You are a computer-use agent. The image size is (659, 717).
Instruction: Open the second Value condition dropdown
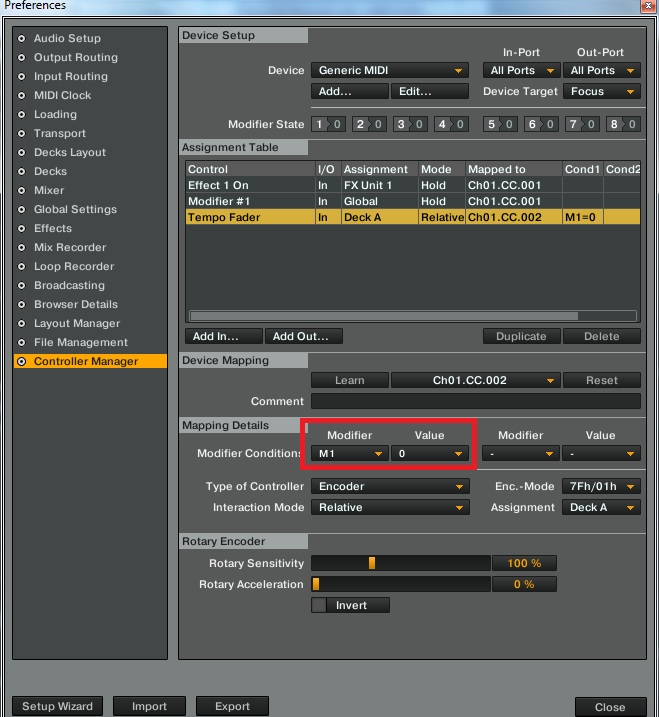point(601,454)
